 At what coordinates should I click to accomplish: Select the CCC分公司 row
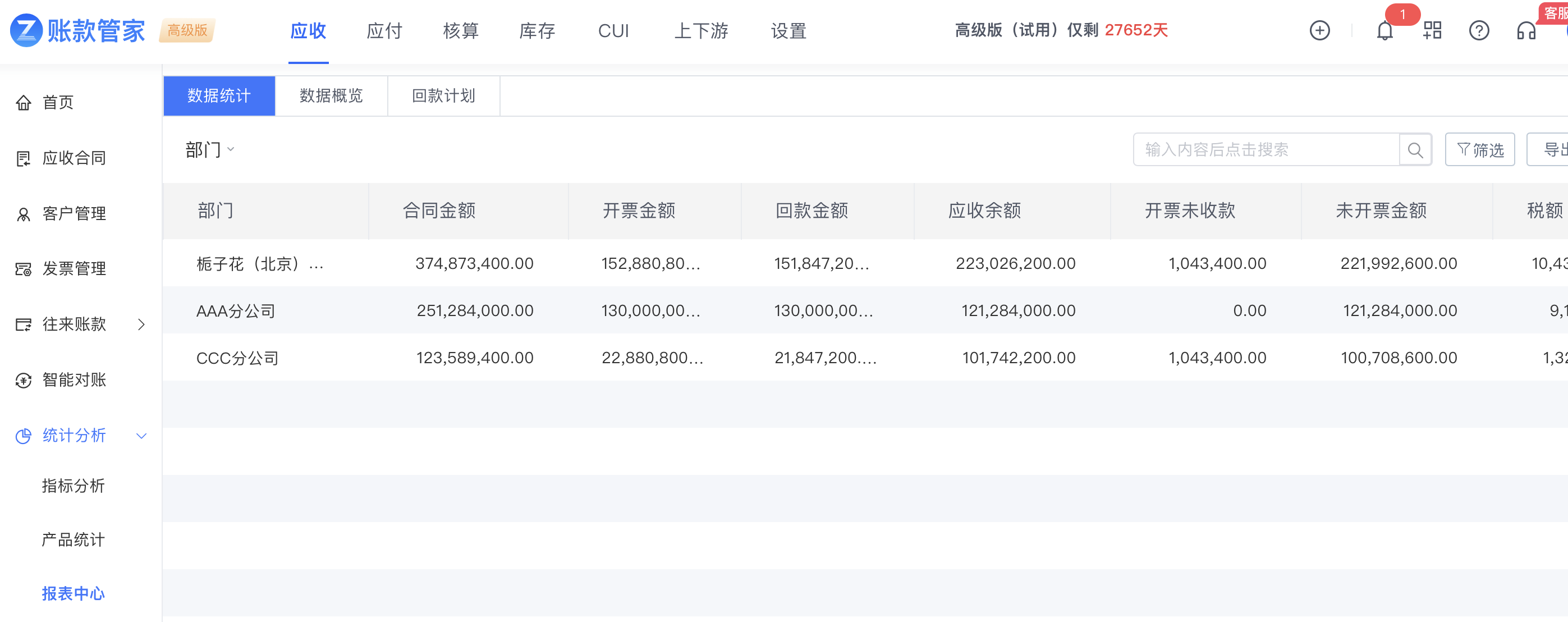pos(865,358)
